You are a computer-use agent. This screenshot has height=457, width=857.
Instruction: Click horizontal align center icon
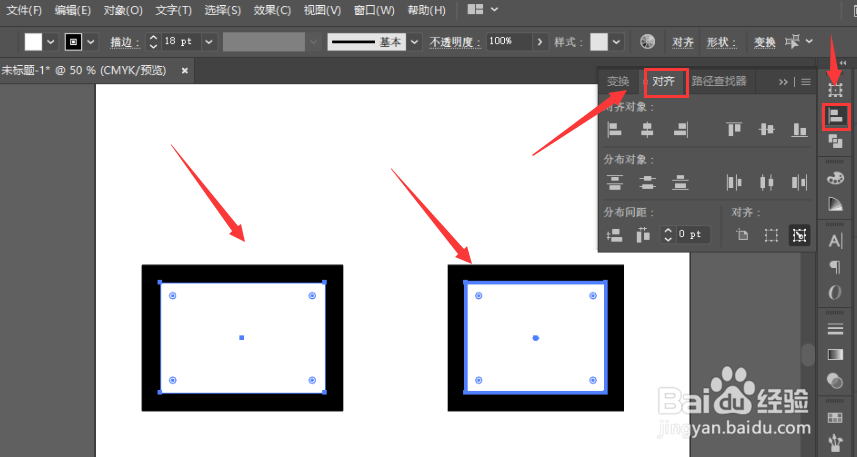(647, 130)
